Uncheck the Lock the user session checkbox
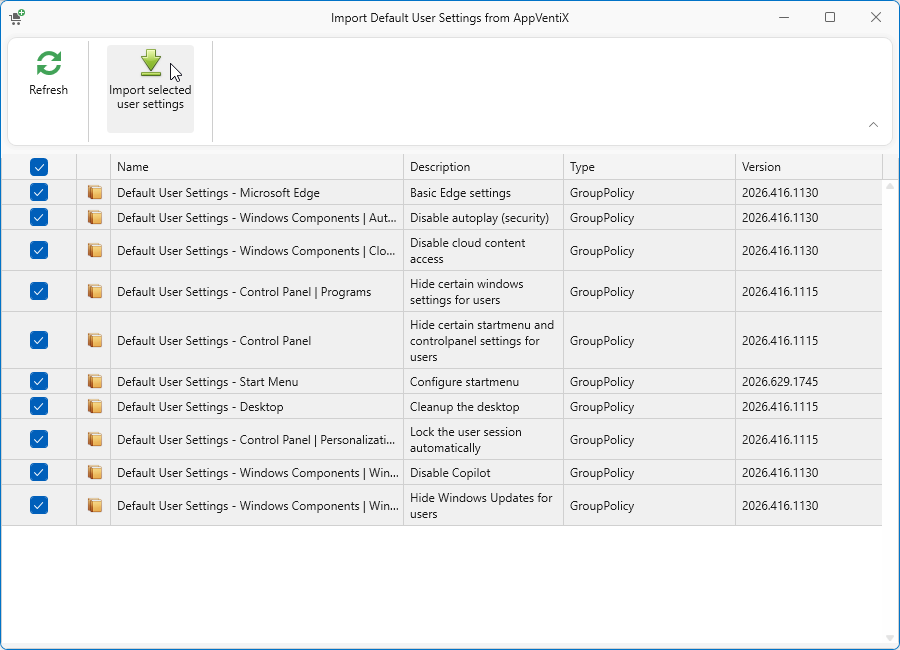Image resolution: width=900 pixels, height=650 pixels. pyautogui.click(x=39, y=439)
